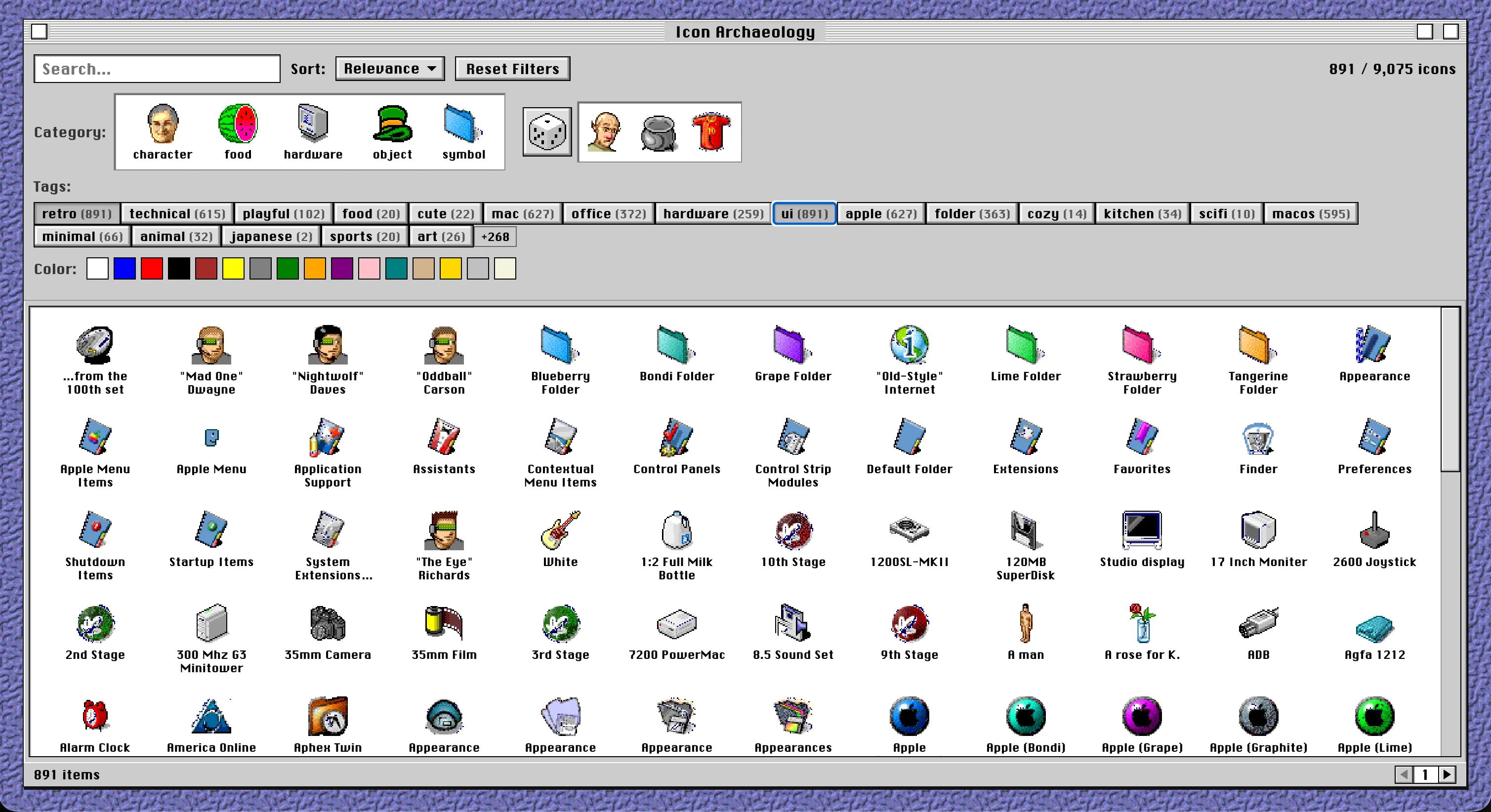Select the 35mm Camera icon
The height and width of the screenshot is (812, 1491).
tap(328, 623)
